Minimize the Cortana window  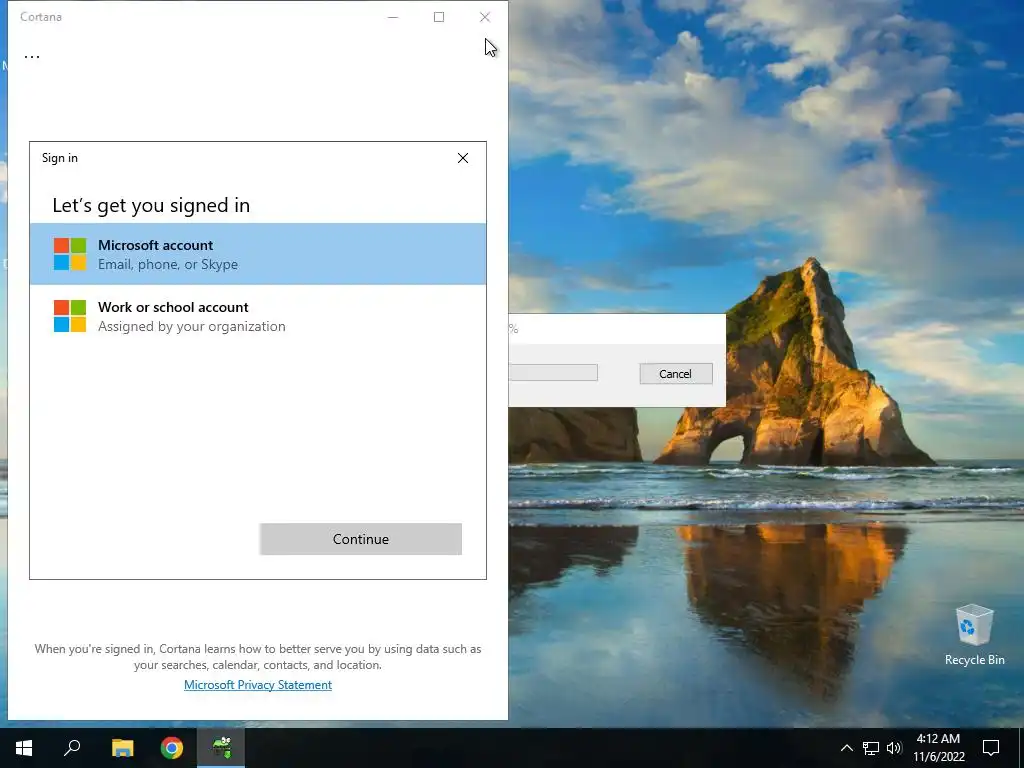point(393,17)
